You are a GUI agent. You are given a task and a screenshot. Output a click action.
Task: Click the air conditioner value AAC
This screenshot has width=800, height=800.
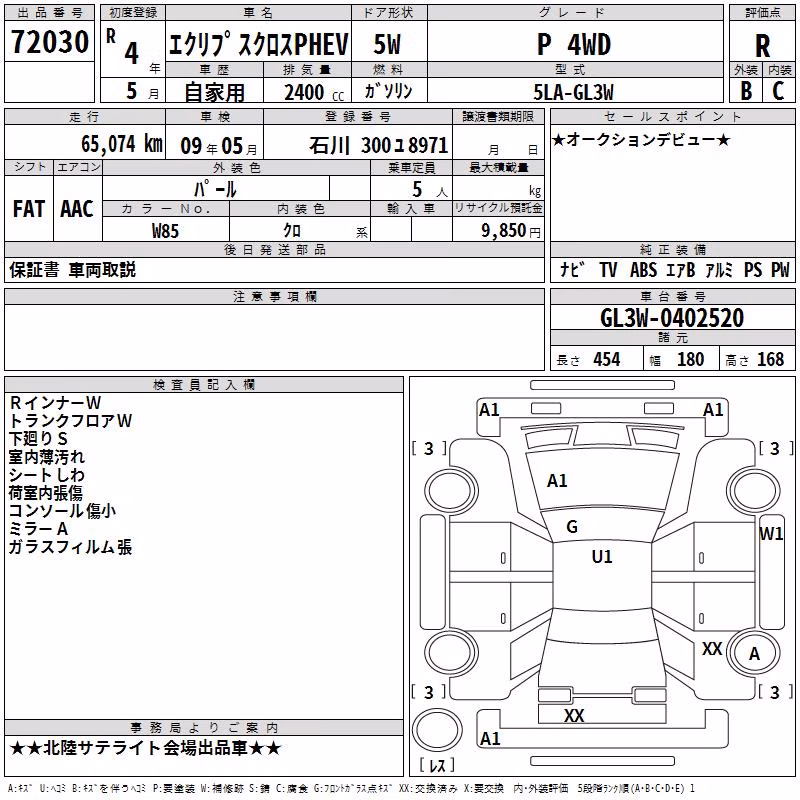click(77, 209)
